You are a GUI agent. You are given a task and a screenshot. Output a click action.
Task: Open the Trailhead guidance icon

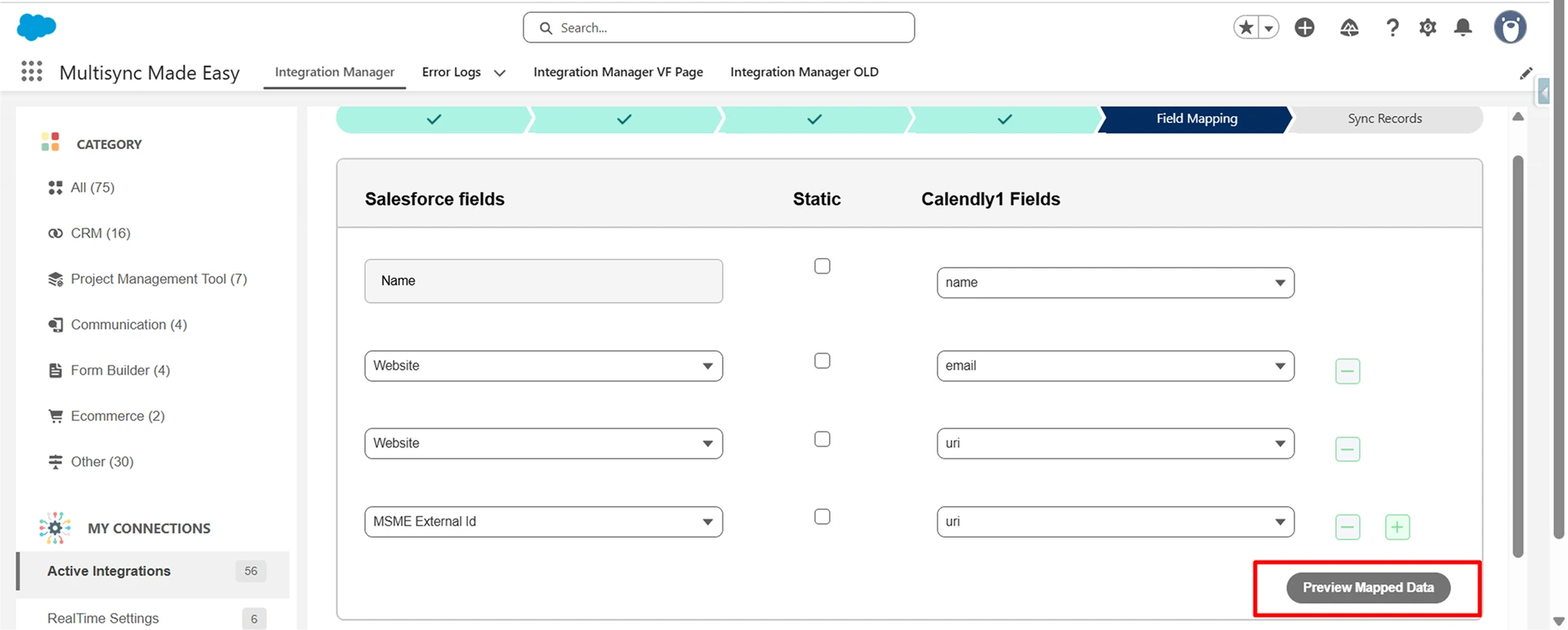tap(1349, 28)
